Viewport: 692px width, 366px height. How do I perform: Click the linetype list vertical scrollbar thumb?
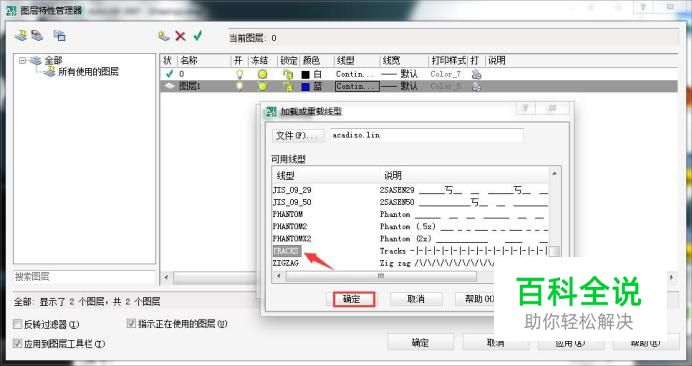pos(554,251)
